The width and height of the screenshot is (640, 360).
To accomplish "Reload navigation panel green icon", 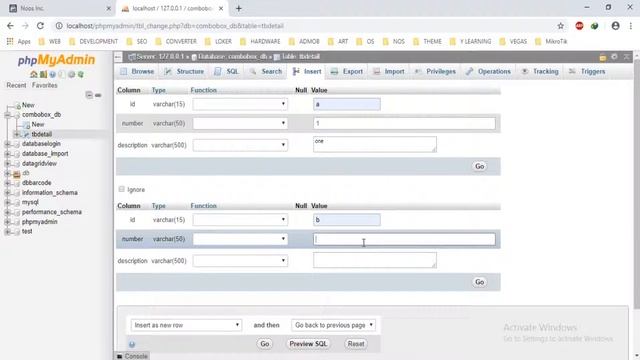I will click(81, 74).
